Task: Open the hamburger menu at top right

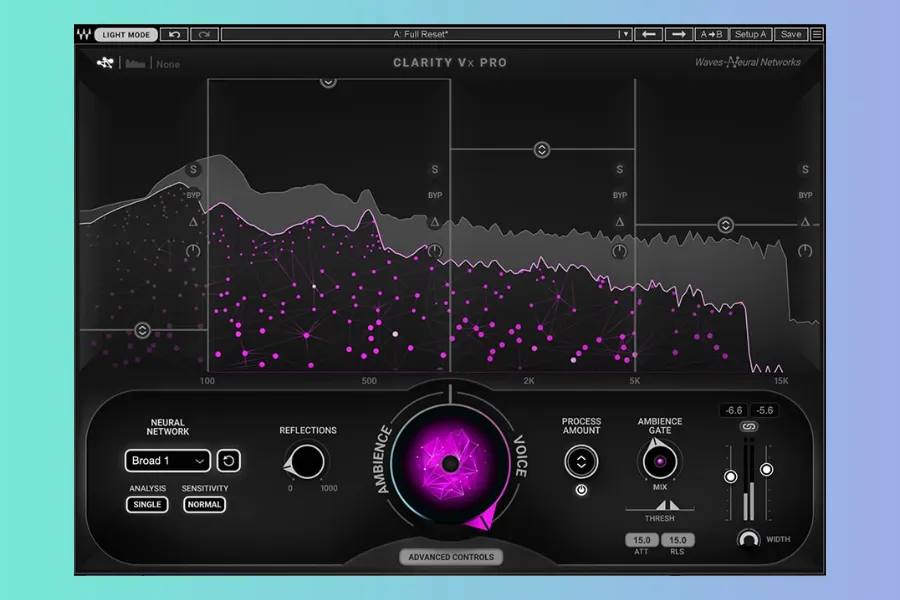Action: click(x=817, y=34)
